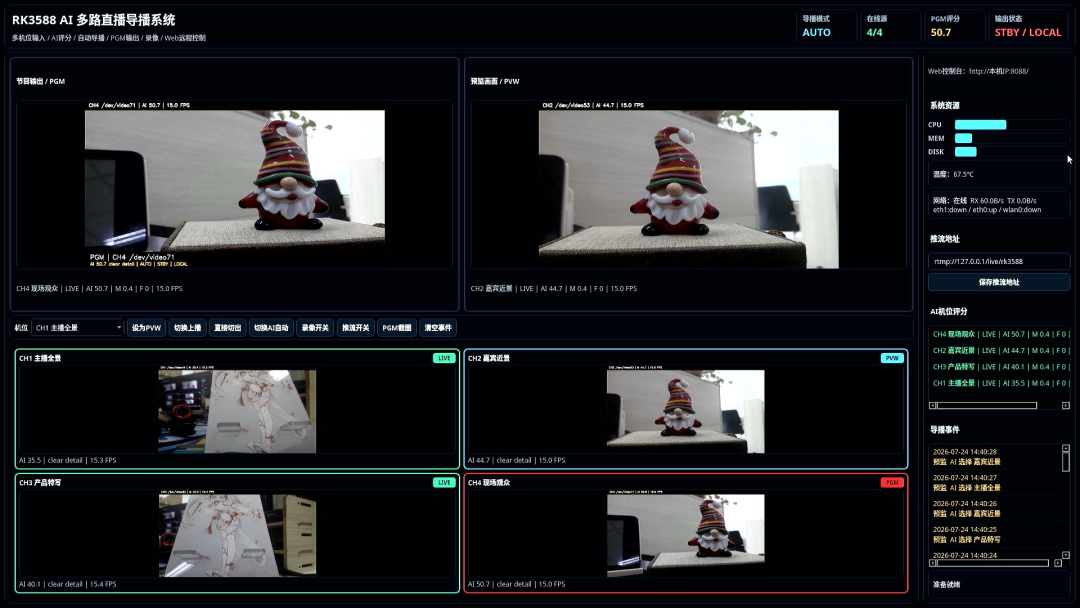The height and width of the screenshot is (608, 1080).
Task: Toggle recording with 录像开关
Action: (x=315, y=328)
